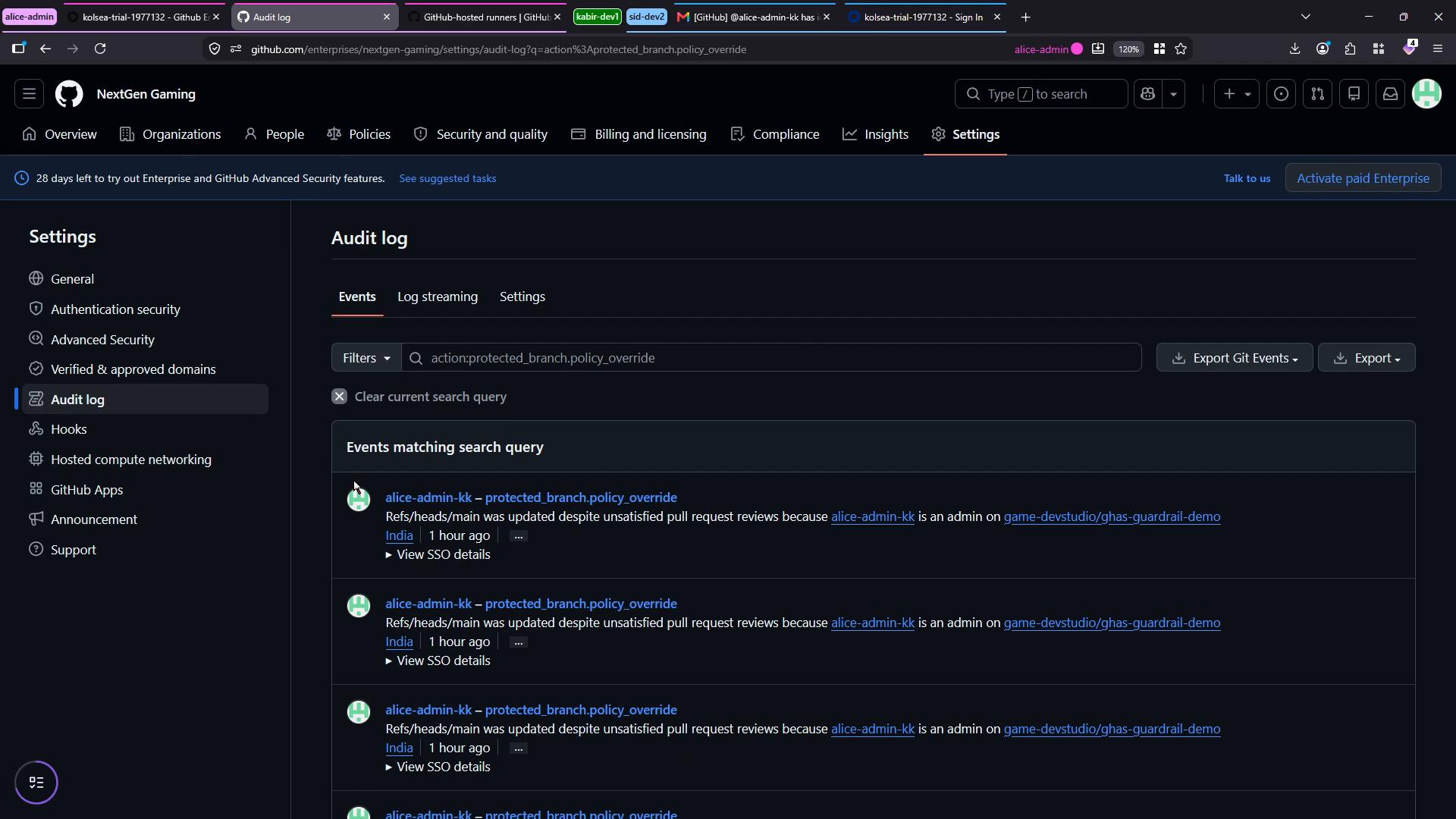Open the browser sidebar toggle icon
The width and height of the screenshot is (1456, 819).
[18, 49]
